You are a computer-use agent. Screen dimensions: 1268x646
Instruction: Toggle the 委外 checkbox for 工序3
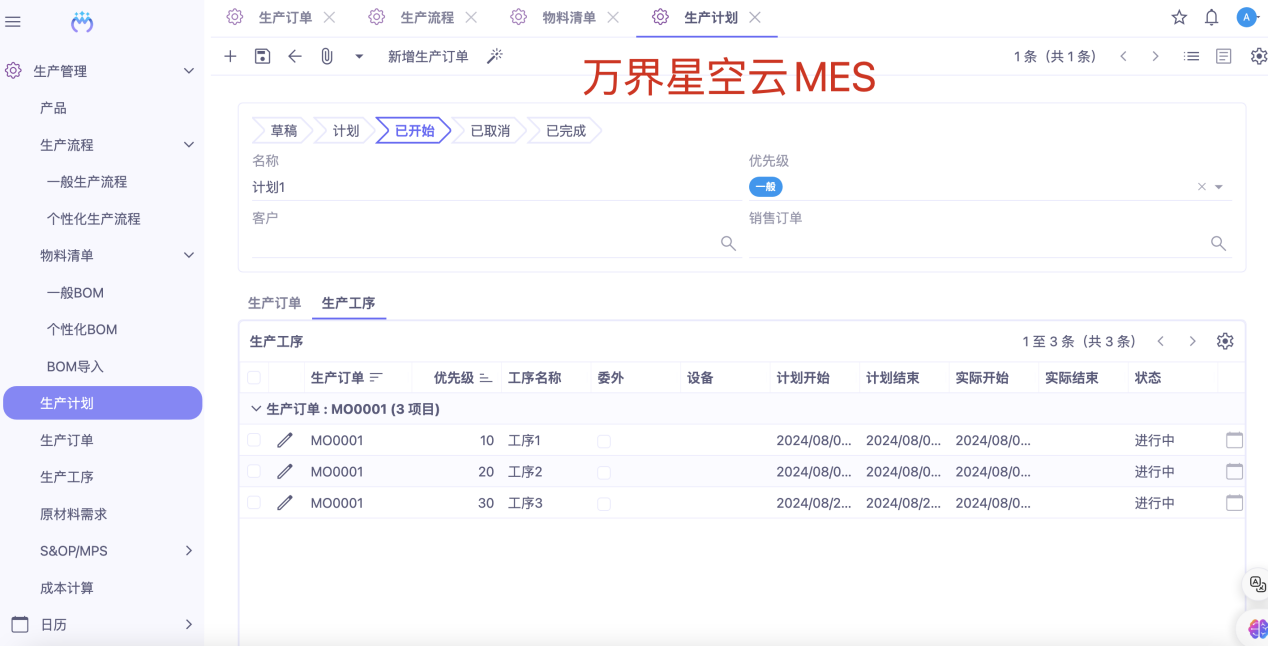tap(603, 503)
